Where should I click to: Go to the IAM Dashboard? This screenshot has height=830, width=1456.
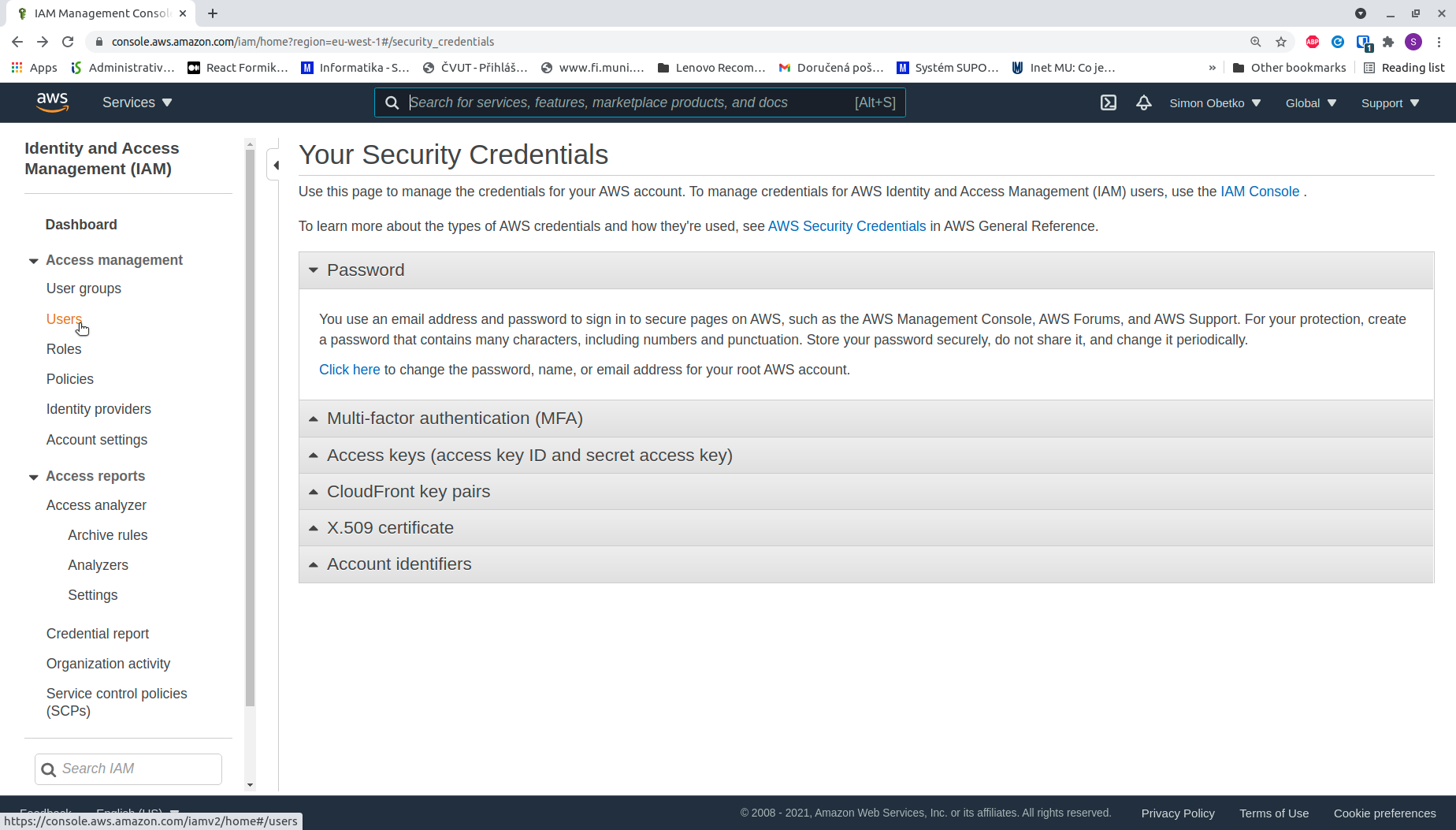coord(81,225)
